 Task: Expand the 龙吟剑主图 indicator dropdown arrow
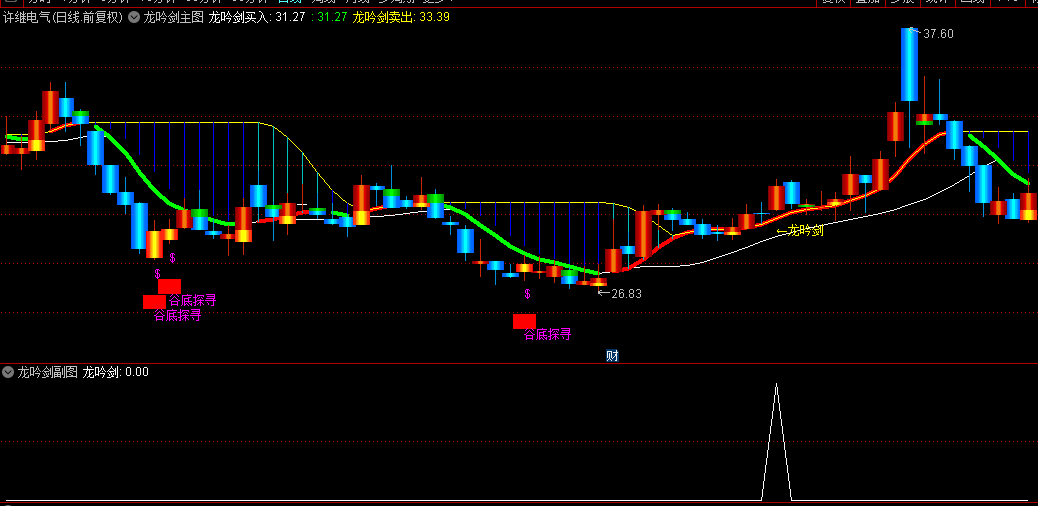click(x=133, y=18)
